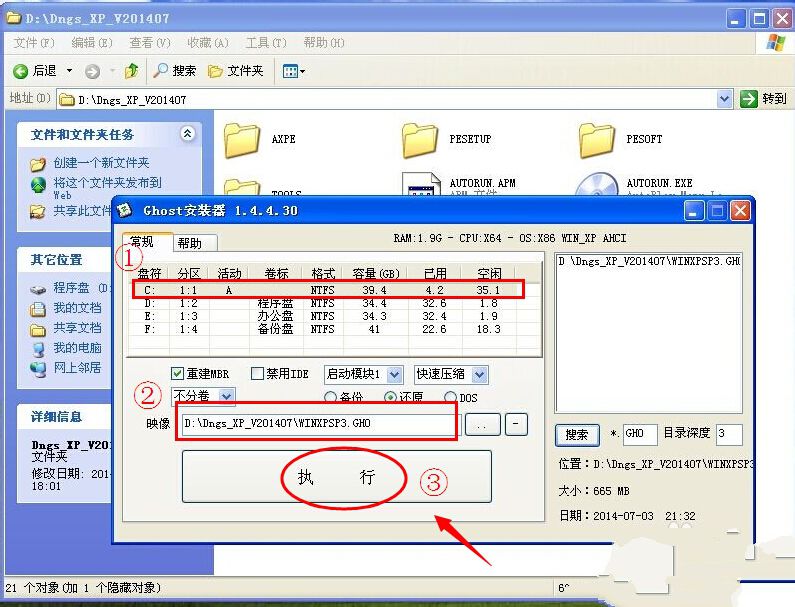The image size is (795, 607).
Task: Click the 搜索 button in Ghost installer
Action: click(x=577, y=434)
